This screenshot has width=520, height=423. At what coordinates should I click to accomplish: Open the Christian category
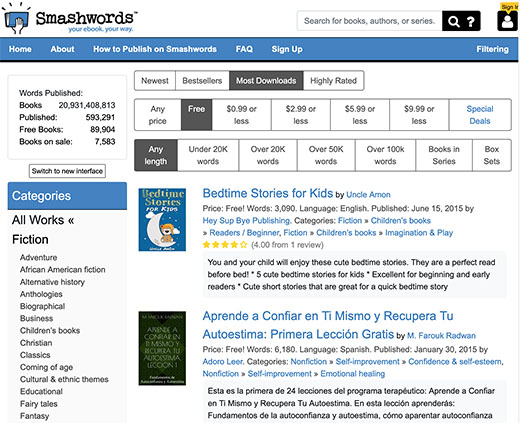[x=36, y=343]
